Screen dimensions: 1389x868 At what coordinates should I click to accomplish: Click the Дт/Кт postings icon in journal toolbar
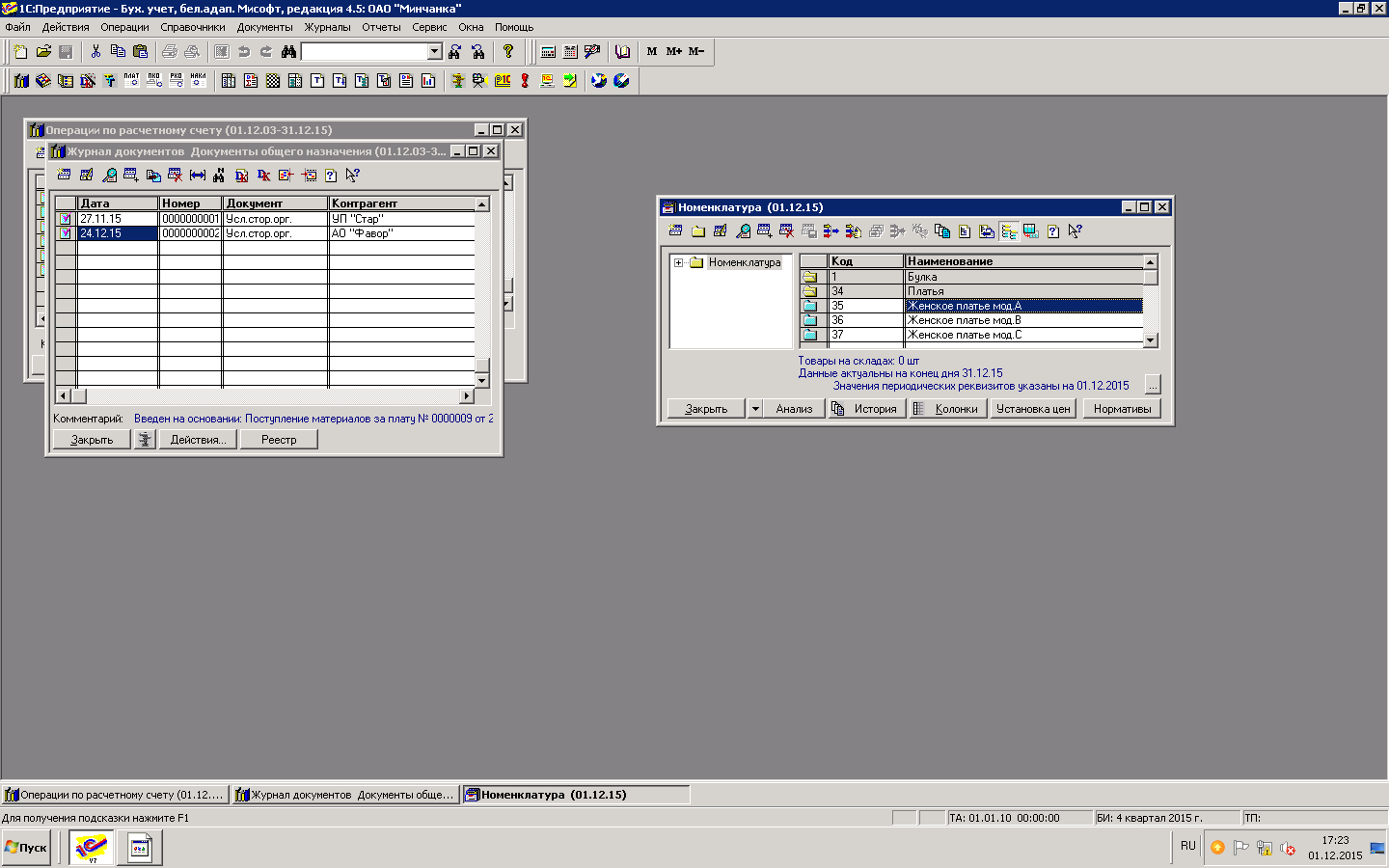(x=263, y=175)
